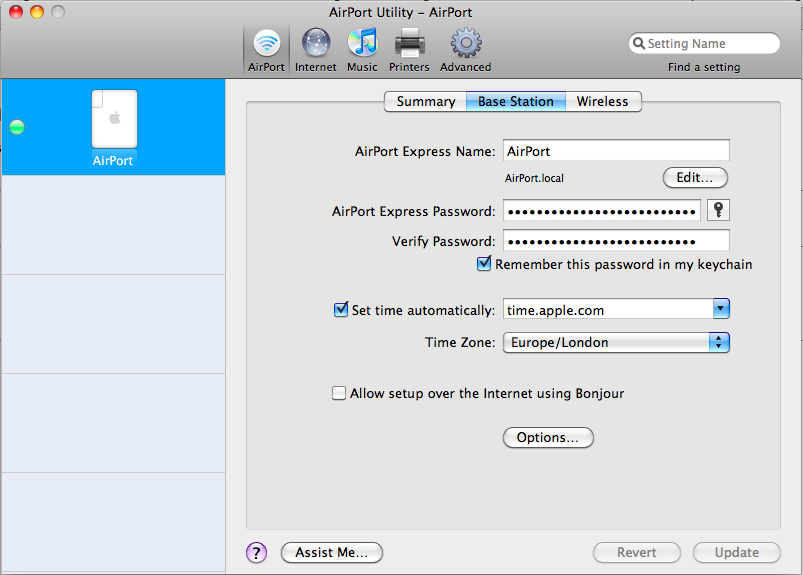Click the Assist Me... button
Screen dimensions: 803x575
click(332, 552)
